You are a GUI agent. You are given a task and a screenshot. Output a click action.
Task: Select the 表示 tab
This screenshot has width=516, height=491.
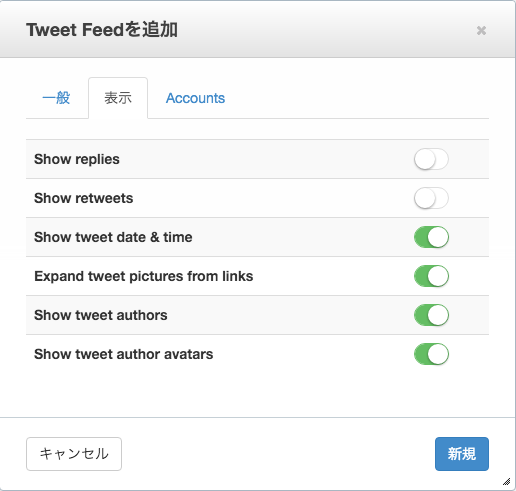(118, 98)
